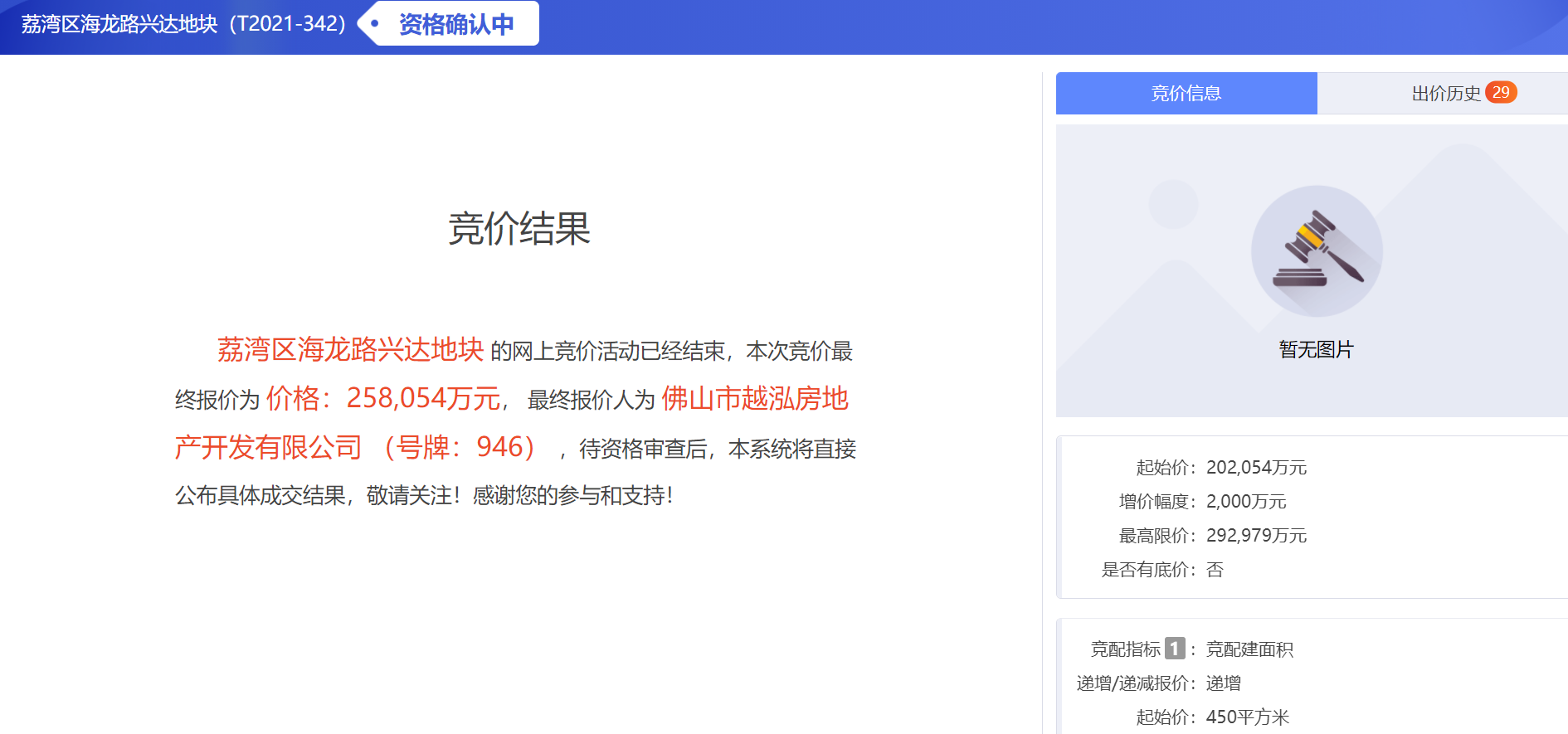Click the 450平方米 starting area value

point(1247,717)
